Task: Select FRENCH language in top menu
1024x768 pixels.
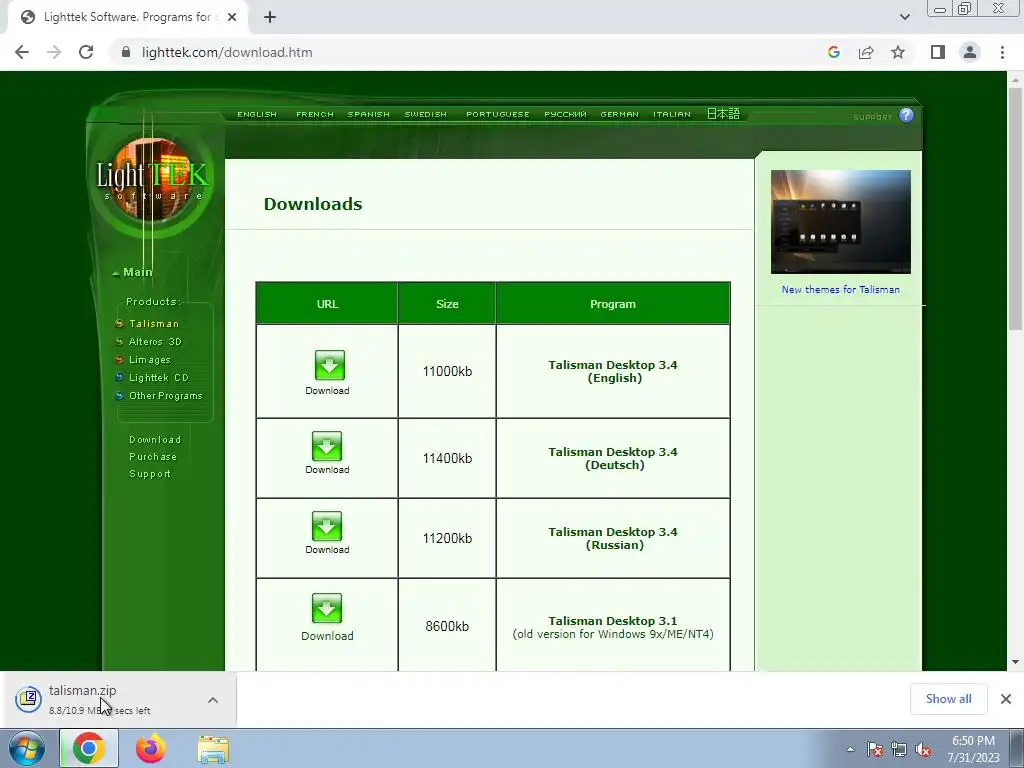Action: 315,114
